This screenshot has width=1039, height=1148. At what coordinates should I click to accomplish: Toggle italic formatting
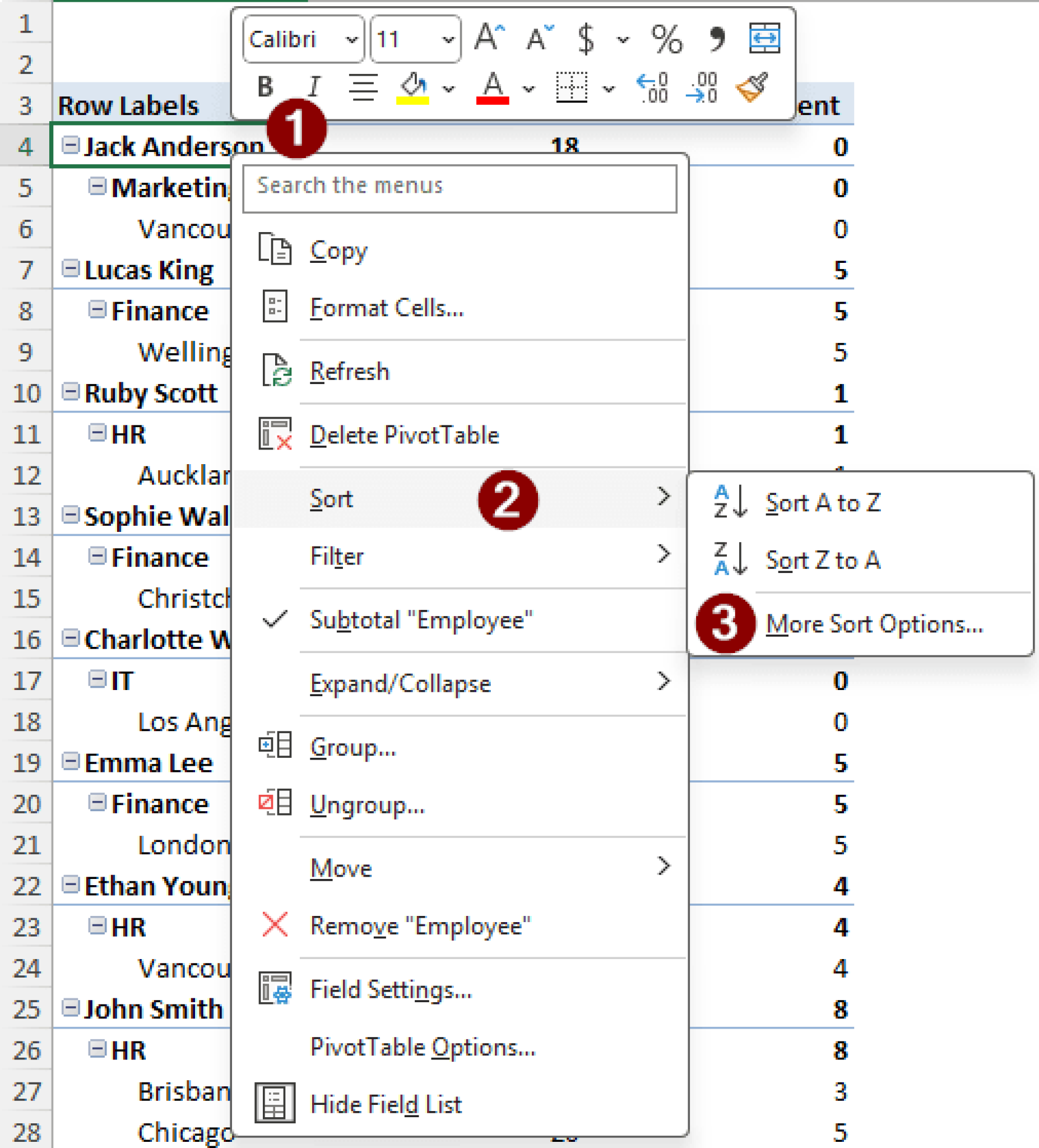[313, 86]
